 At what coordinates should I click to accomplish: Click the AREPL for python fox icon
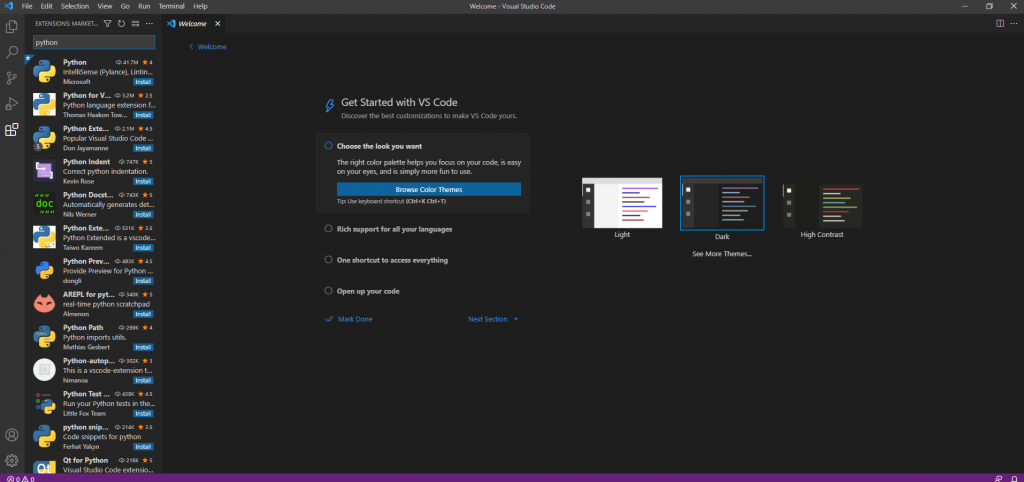(x=44, y=304)
